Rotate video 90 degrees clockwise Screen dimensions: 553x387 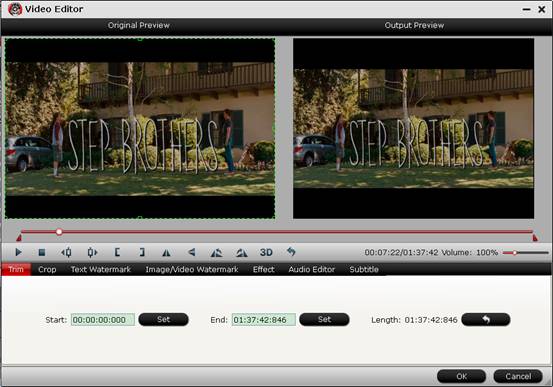(242, 252)
